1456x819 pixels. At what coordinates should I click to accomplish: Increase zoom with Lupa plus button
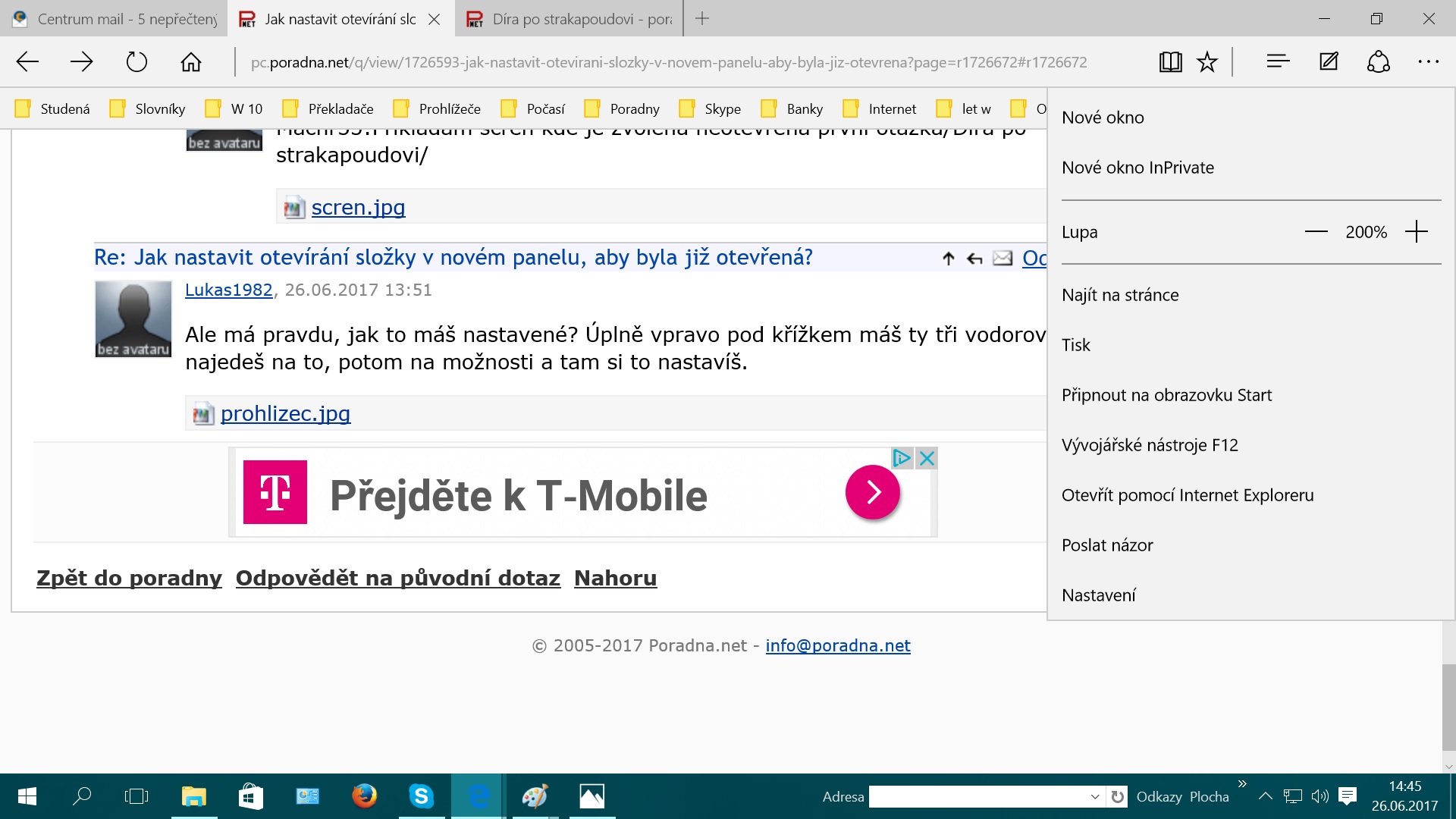pyautogui.click(x=1416, y=232)
